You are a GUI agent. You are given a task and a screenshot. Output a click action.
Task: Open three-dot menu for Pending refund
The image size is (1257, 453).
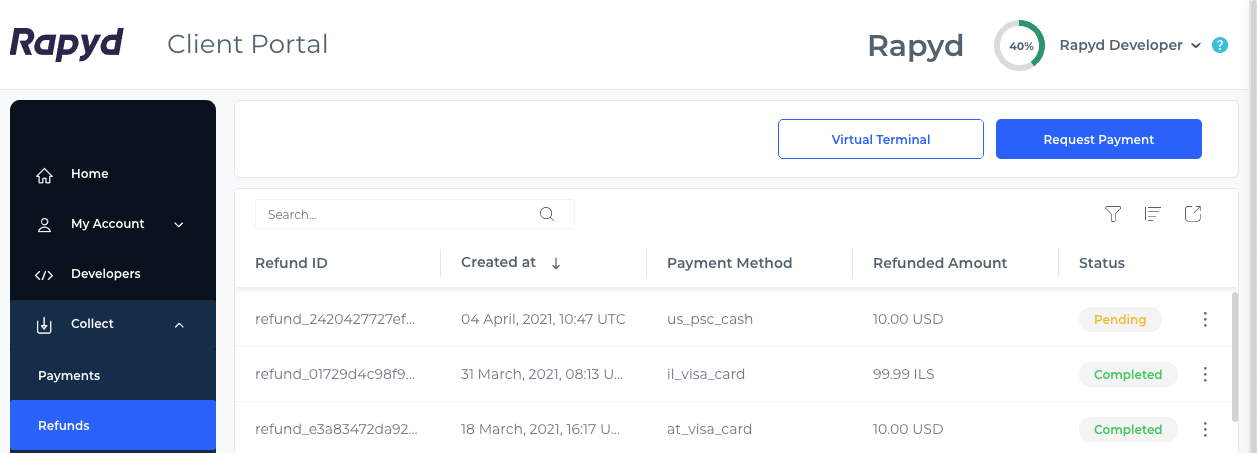tap(1205, 320)
